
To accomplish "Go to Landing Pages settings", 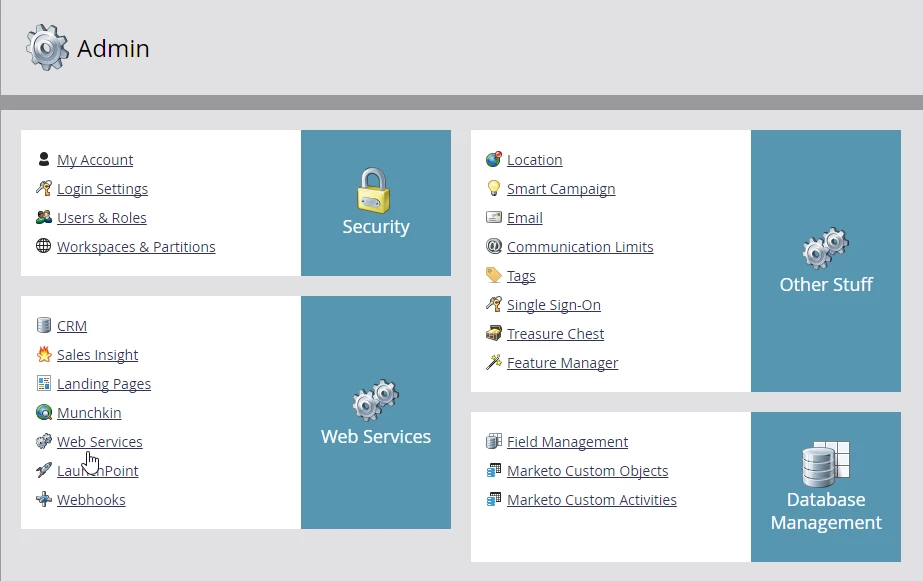I will click(104, 384).
